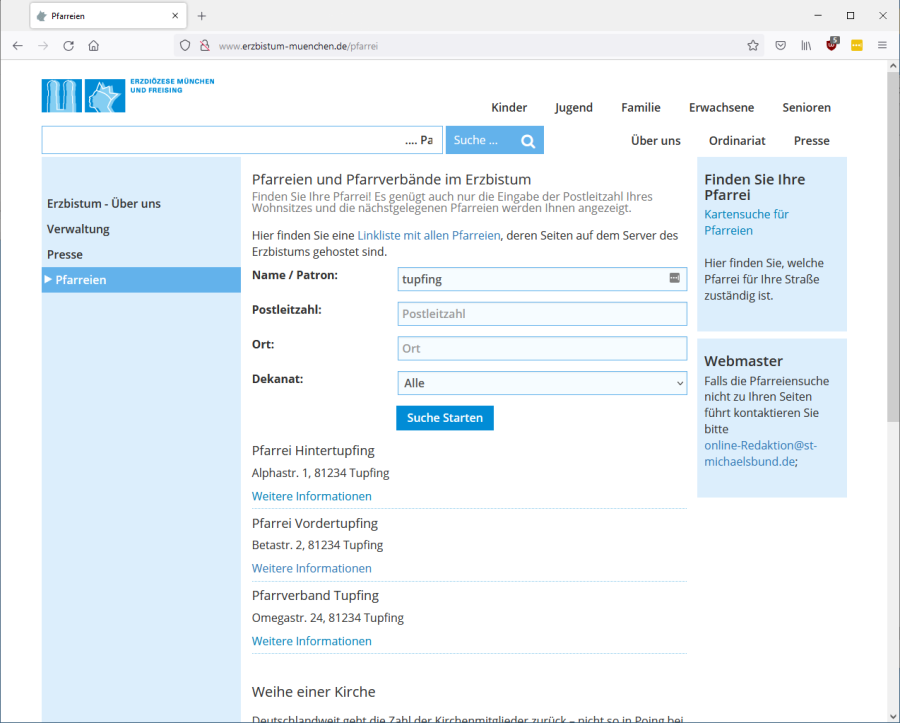This screenshot has height=723, width=900.
Task: Open Weitere Informationen for Pfarrei Vordertupfing
Action: click(x=311, y=568)
